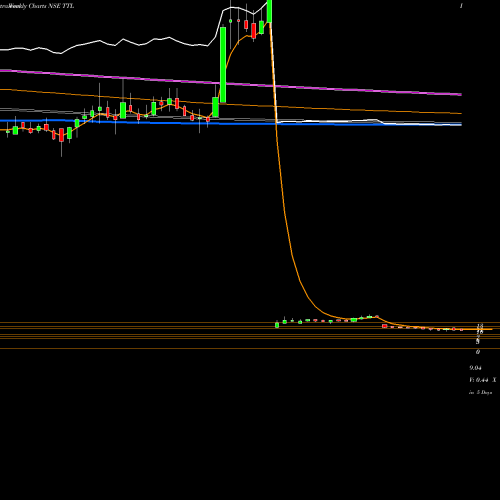The width and height of the screenshot is (500, 500).
Task: Click the price value 9.04
Action: click(475, 368)
